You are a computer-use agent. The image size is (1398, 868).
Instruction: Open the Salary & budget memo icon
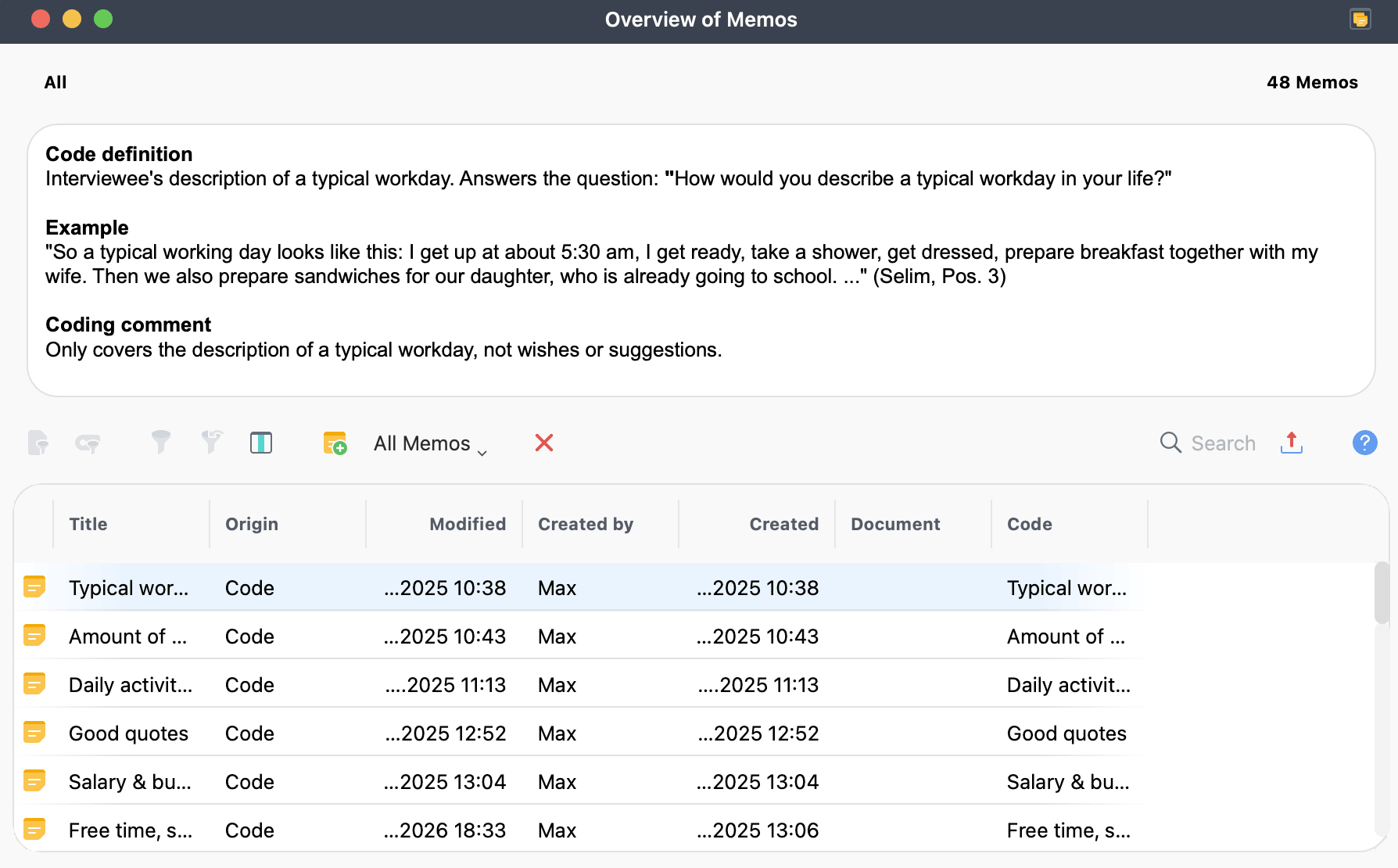coord(34,780)
